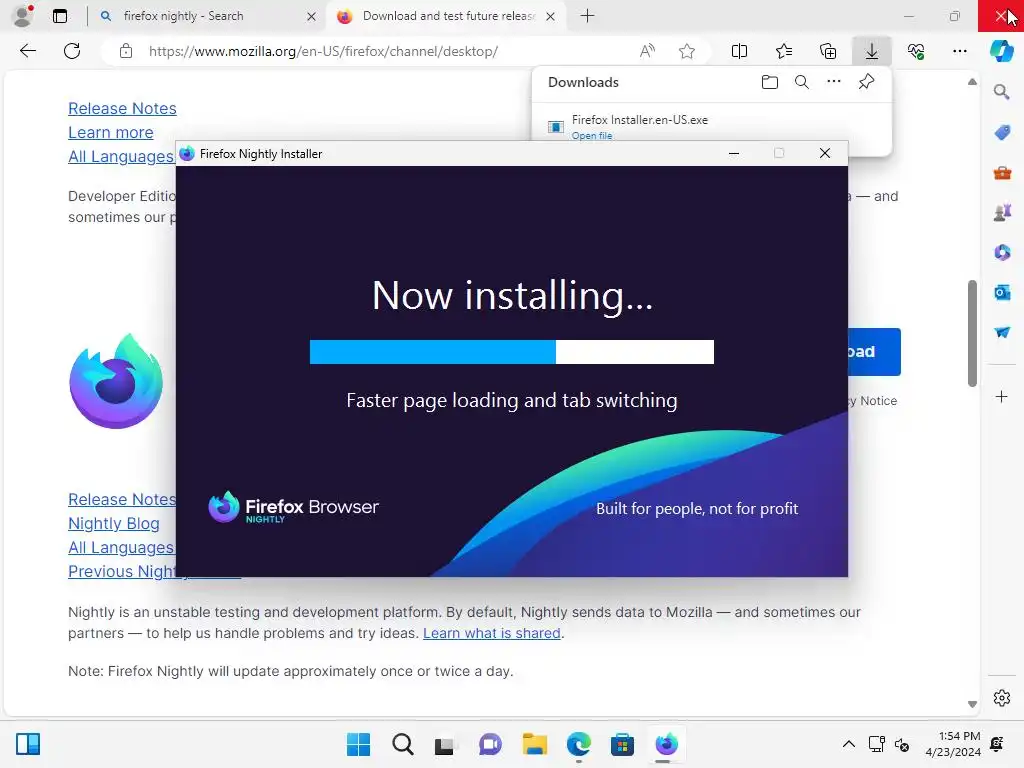This screenshot has width=1024, height=768.
Task: Open split screen icon in toolbar
Action: [x=739, y=51]
